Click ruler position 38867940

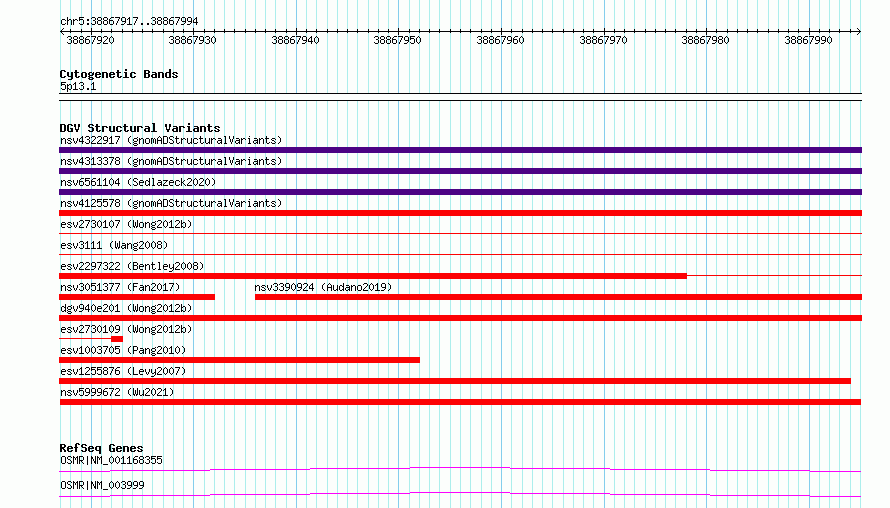point(295,40)
